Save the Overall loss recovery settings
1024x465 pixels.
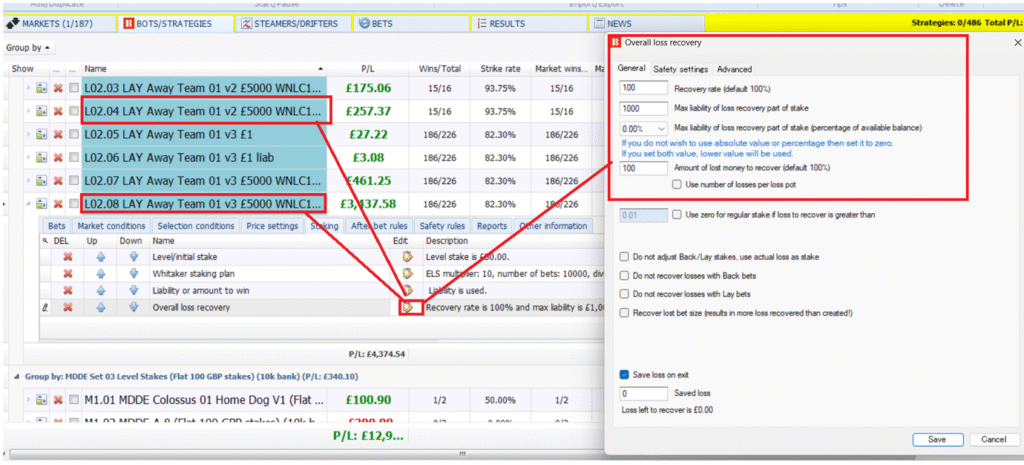click(x=936, y=440)
